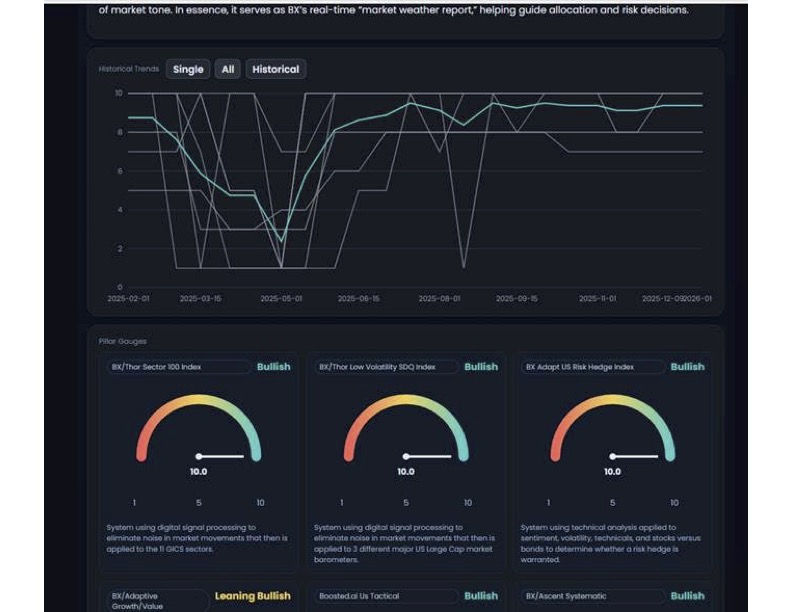Viewport: 792px width, 612px height.
Task: Open the Historical trends view
Action: 275,69
